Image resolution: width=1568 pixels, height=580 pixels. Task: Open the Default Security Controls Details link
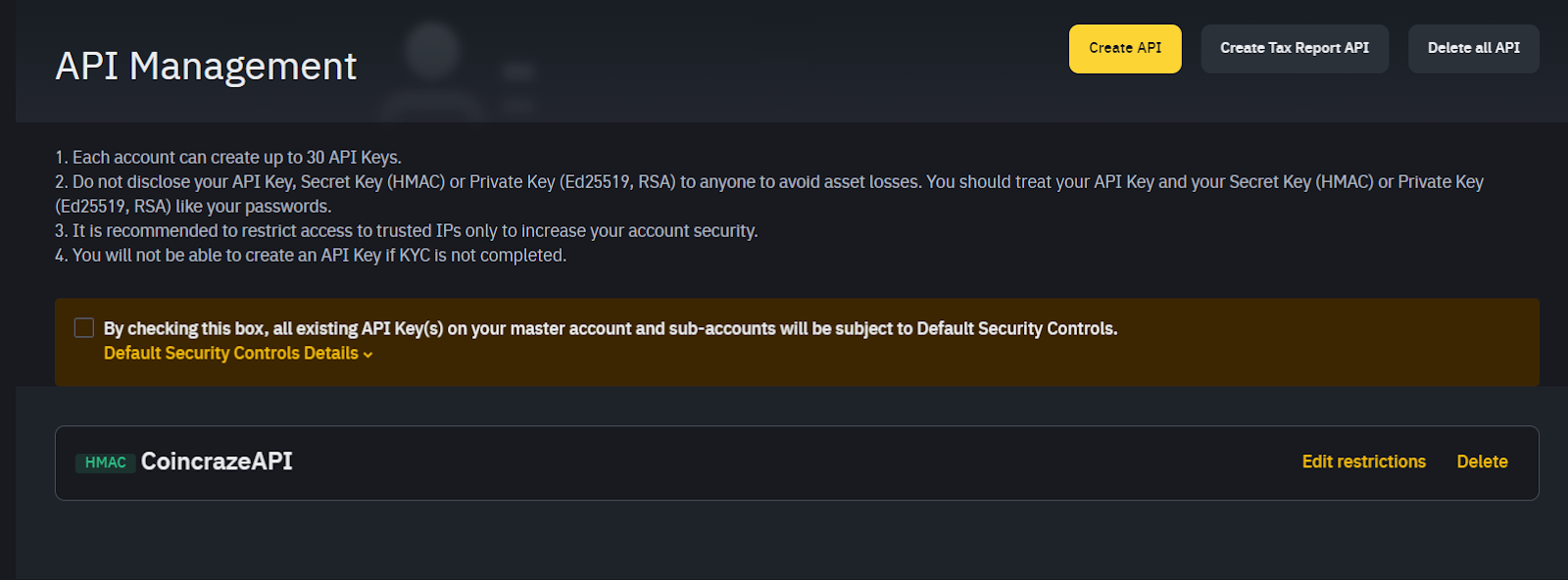[231, 353]
